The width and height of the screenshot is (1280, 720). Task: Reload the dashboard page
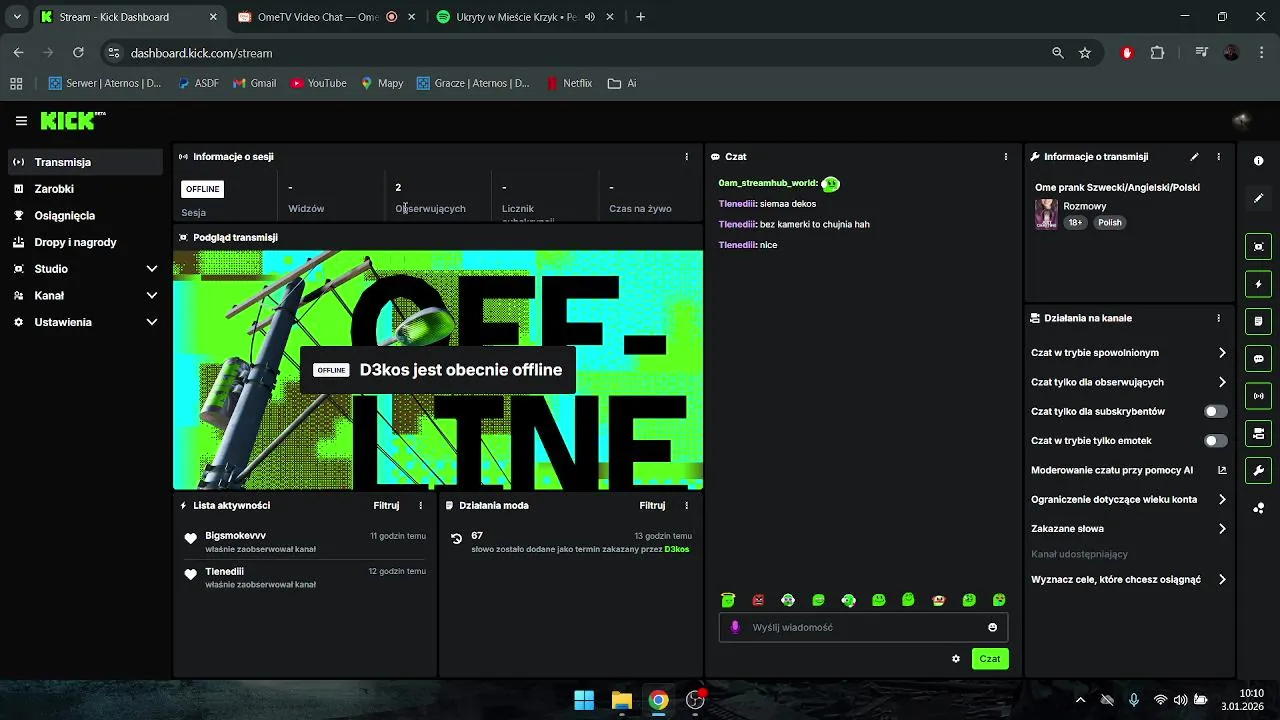point(78,53)
